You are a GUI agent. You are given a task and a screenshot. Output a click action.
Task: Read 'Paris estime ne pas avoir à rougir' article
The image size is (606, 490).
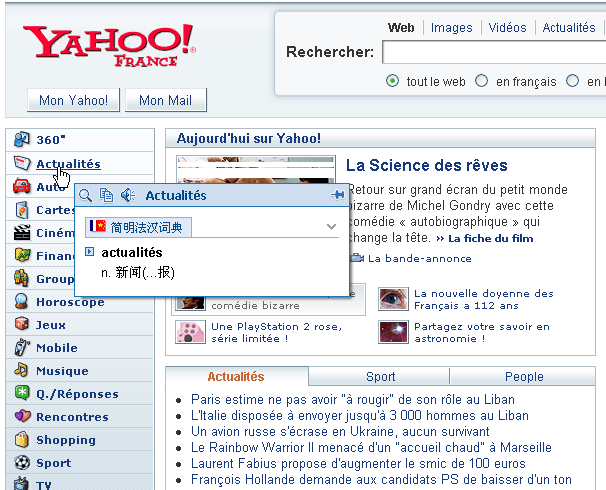coord(353,399)
